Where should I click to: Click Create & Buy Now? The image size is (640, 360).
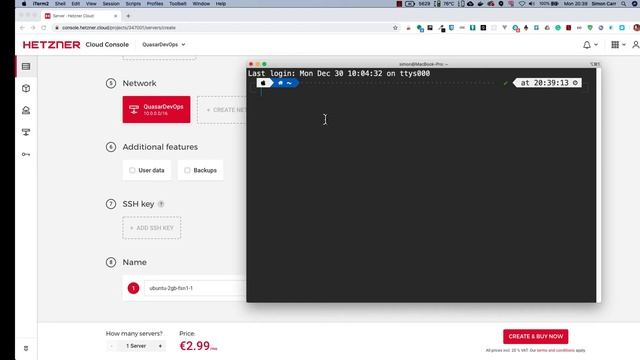(x=536, y=336)
